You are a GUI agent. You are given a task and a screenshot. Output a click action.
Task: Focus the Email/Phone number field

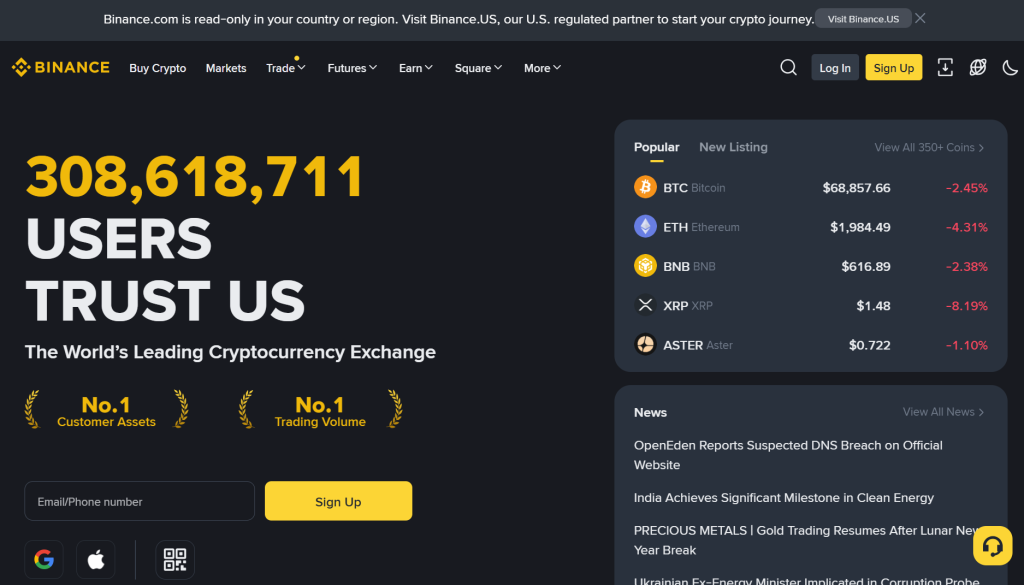pyautogui.click(x=140, y=501)
